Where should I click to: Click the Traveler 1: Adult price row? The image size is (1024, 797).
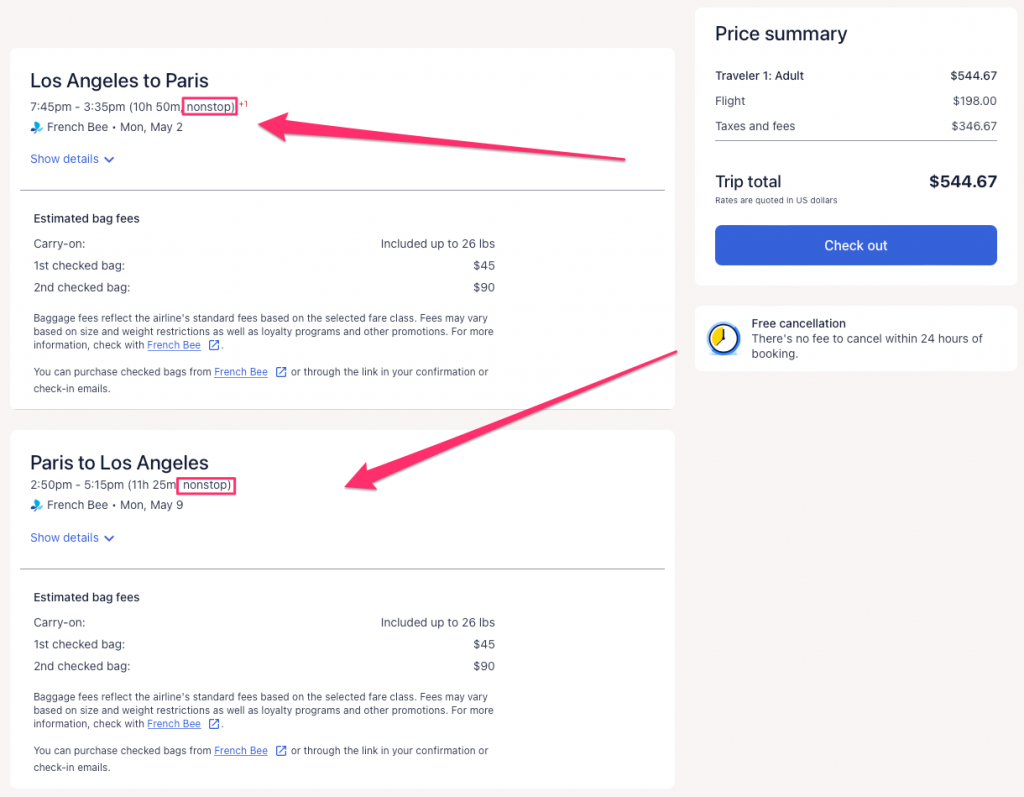click(x=855, y=76)
